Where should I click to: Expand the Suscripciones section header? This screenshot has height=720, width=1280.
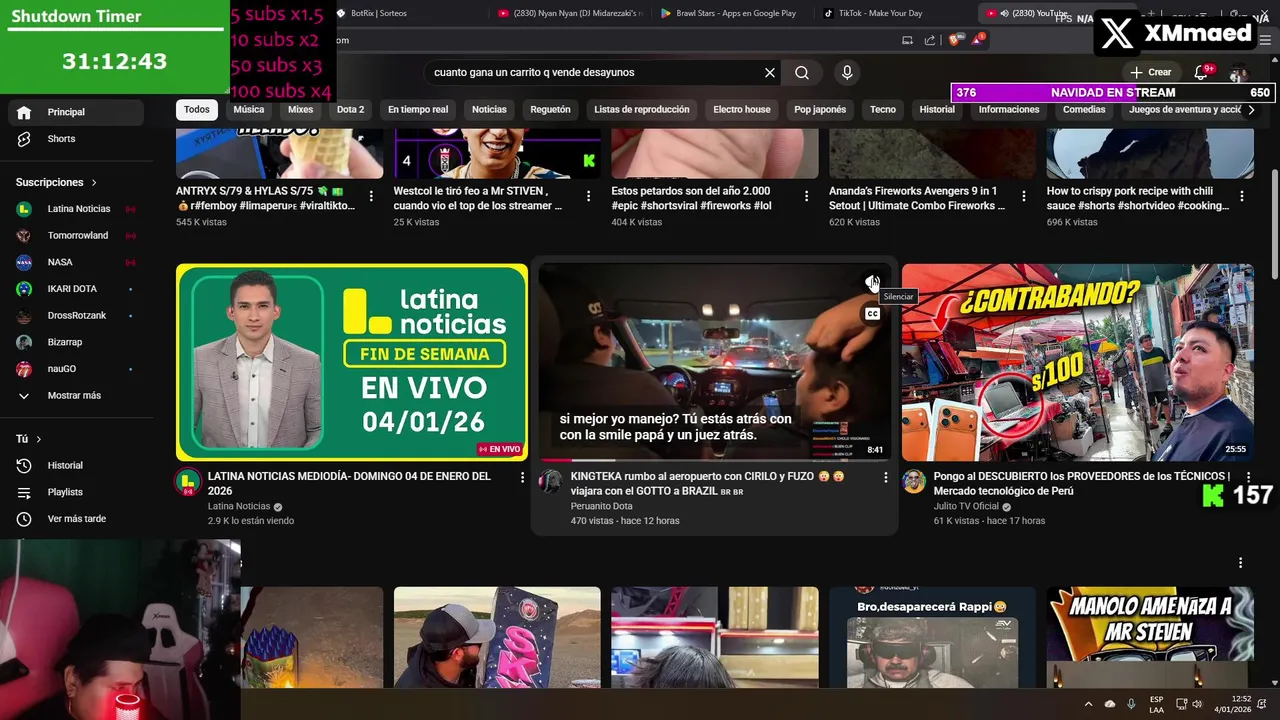56,182
